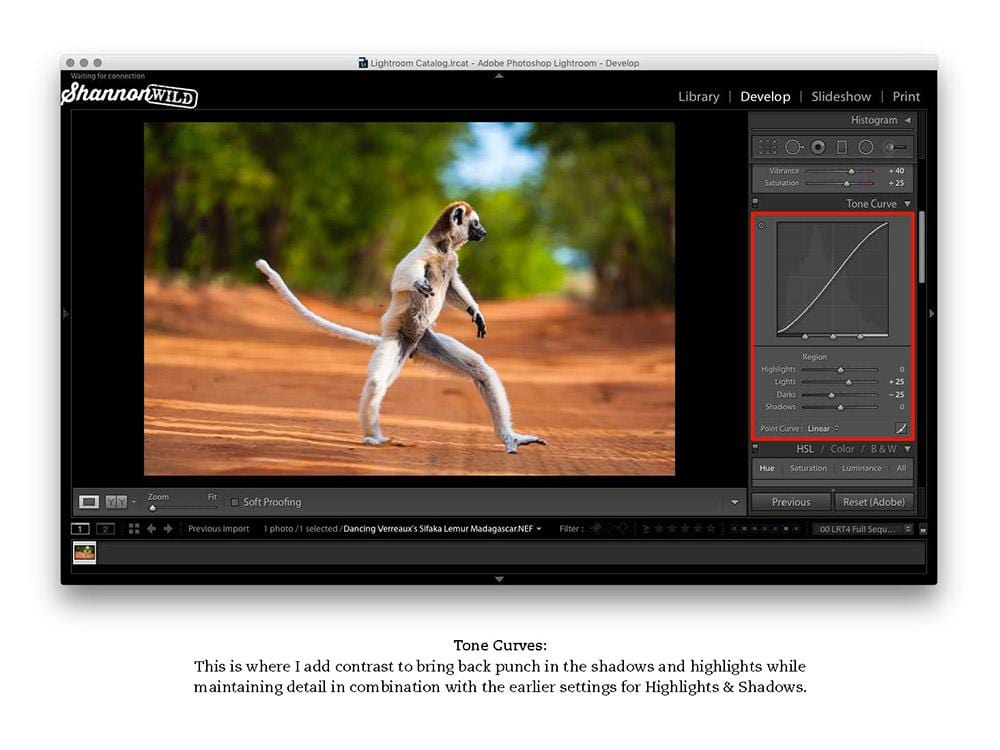The height and width of the screenshot is (750, 1000).
Task: Click the Darks region slider
Action: [839, 395]
